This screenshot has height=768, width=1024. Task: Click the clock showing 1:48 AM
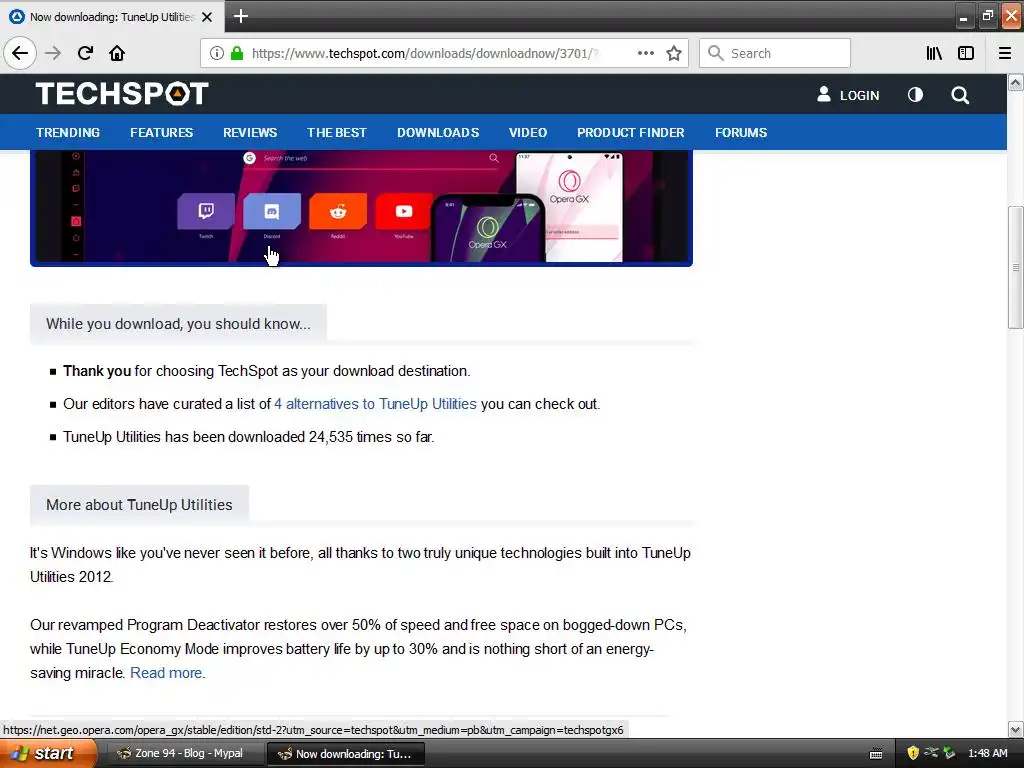pos(987,753)
